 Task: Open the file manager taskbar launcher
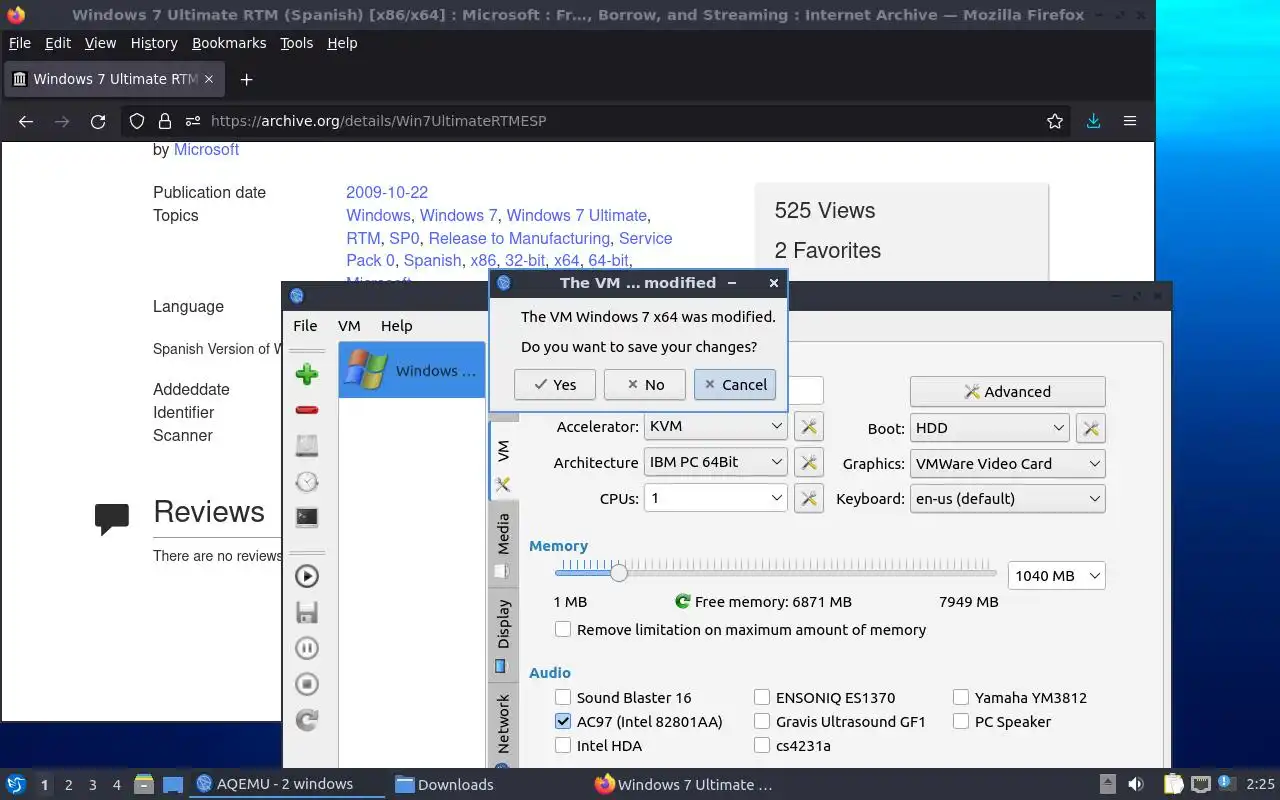143,784
